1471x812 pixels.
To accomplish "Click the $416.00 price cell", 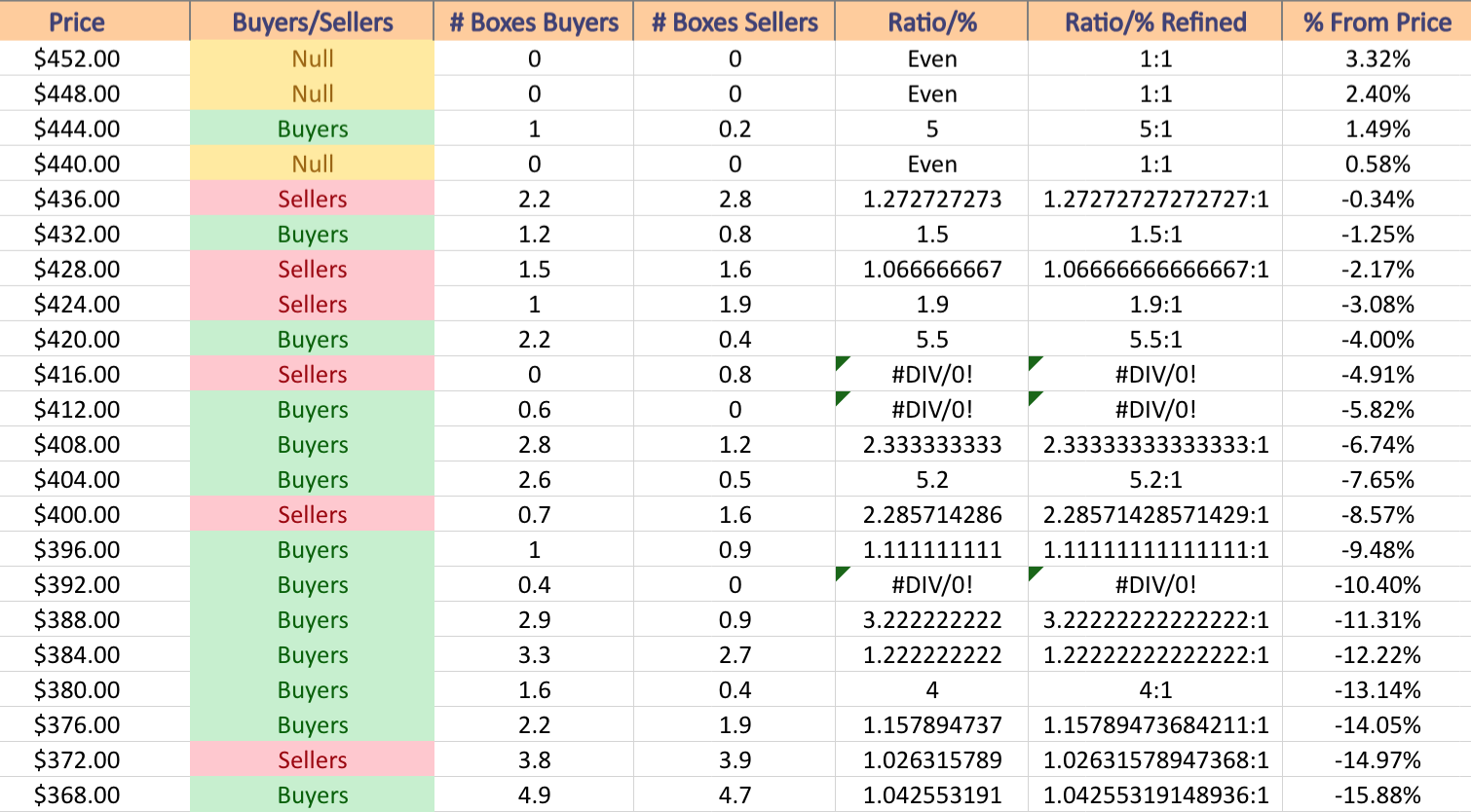I will (94, 374).
